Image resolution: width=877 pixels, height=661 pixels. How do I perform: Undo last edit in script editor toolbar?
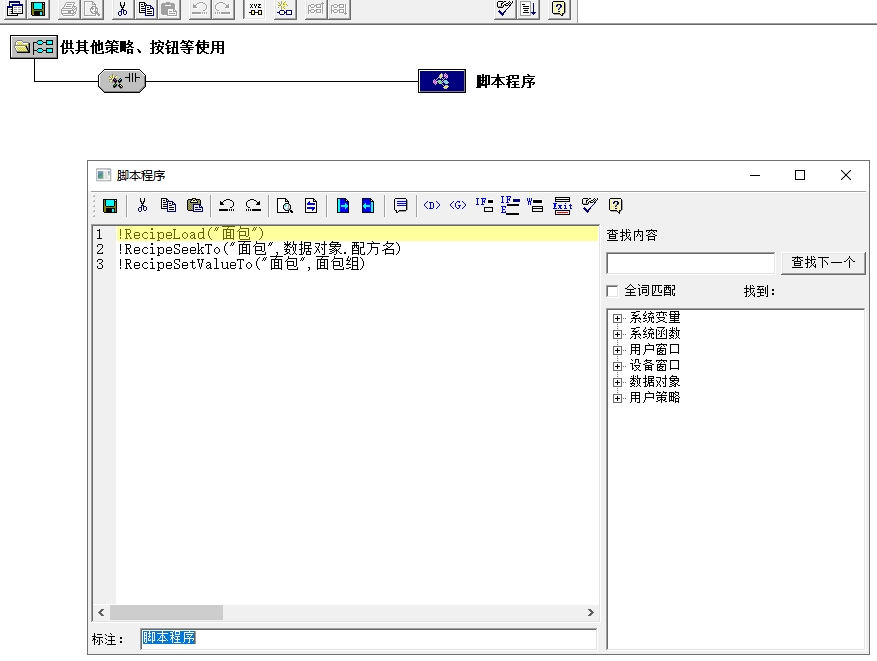coord(227,205)
